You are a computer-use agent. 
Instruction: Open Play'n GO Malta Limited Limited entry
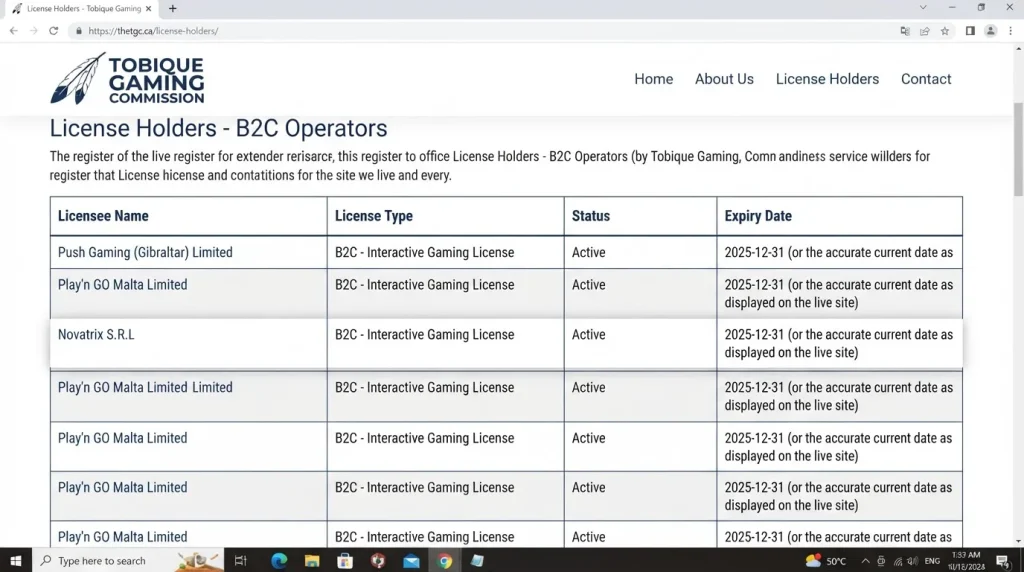pyautogui.click(x=145, y=387)
